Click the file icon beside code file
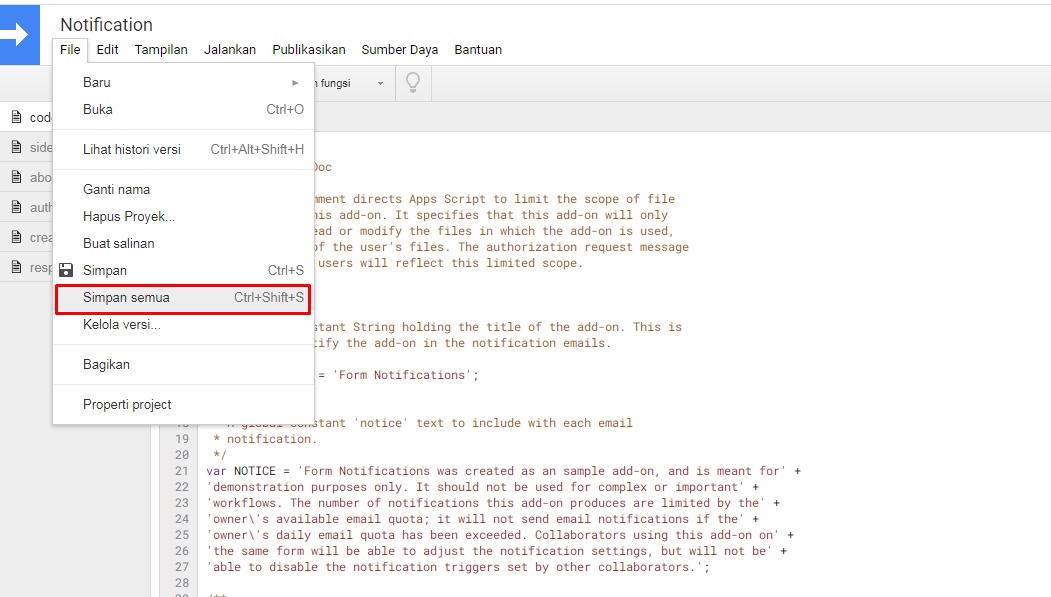The height and width of the screenshot is (597, 1051). [16, 117]
